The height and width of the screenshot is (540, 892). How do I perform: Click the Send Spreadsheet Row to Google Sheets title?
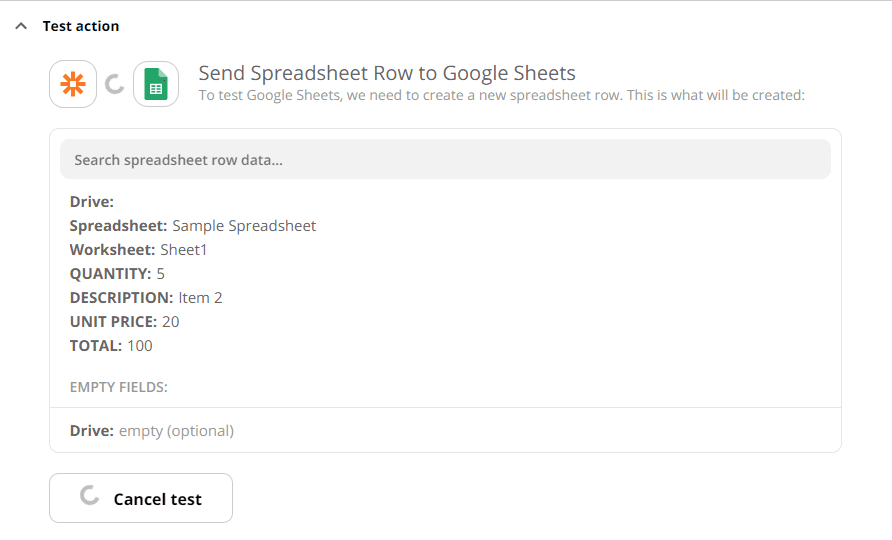(387, 73)
